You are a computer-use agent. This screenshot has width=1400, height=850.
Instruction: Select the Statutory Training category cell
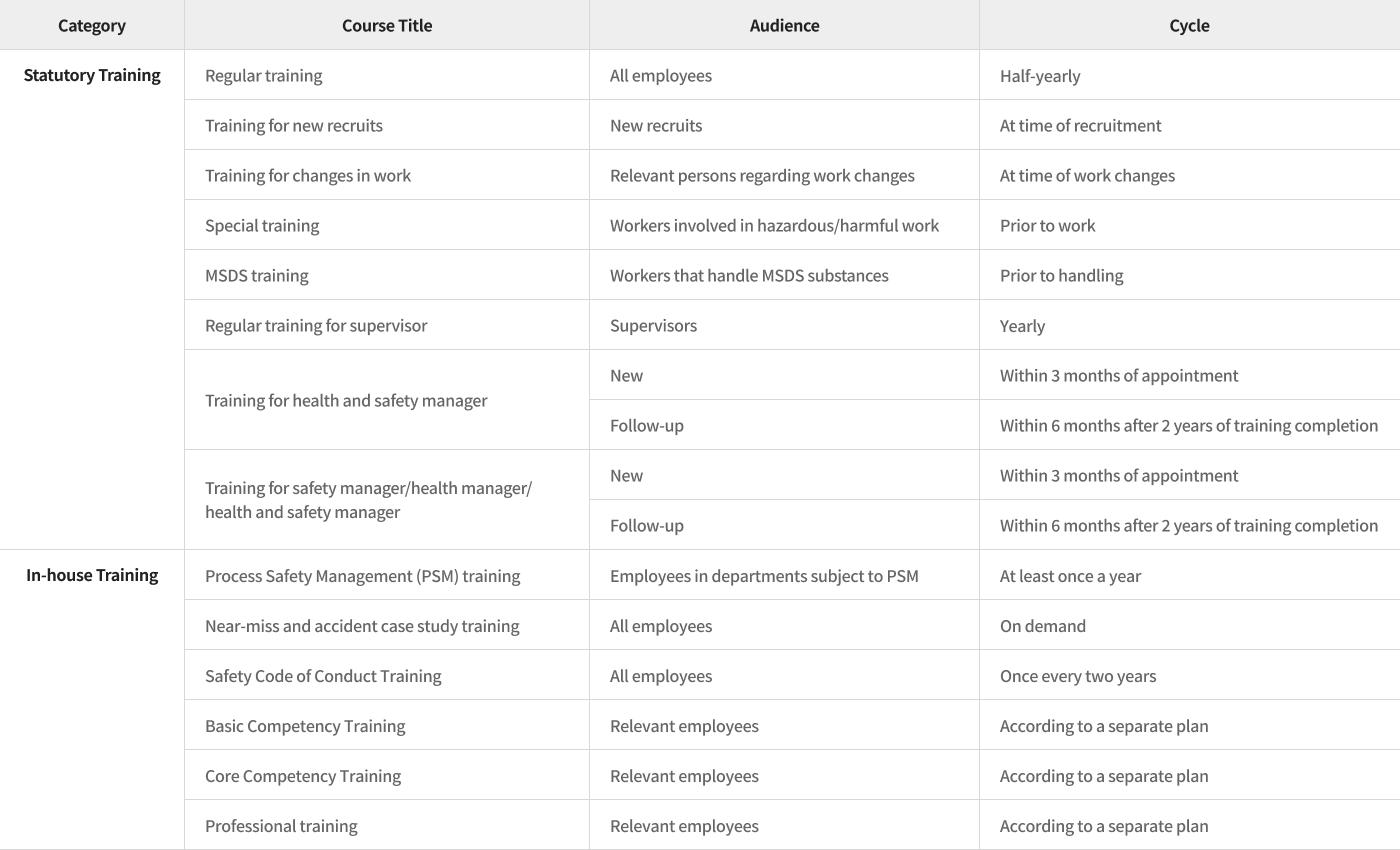[92, 76]
